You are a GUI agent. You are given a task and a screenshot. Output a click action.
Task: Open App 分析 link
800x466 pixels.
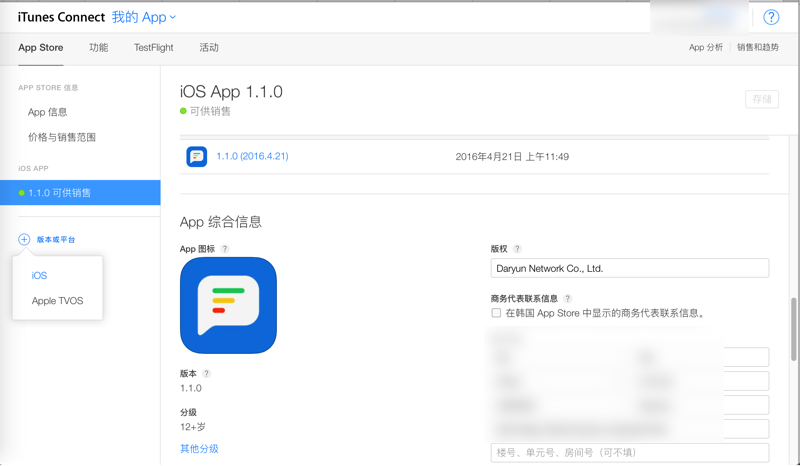pyautogui.click(x=706, y=47)
